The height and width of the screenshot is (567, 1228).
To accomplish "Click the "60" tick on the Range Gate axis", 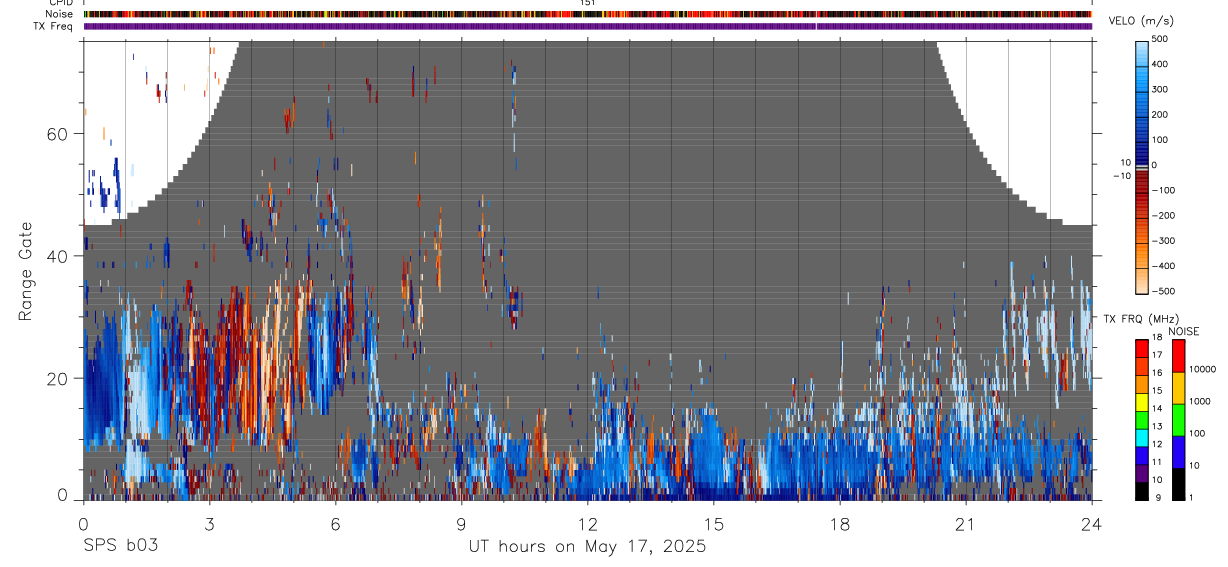I will tap(60, 133).
